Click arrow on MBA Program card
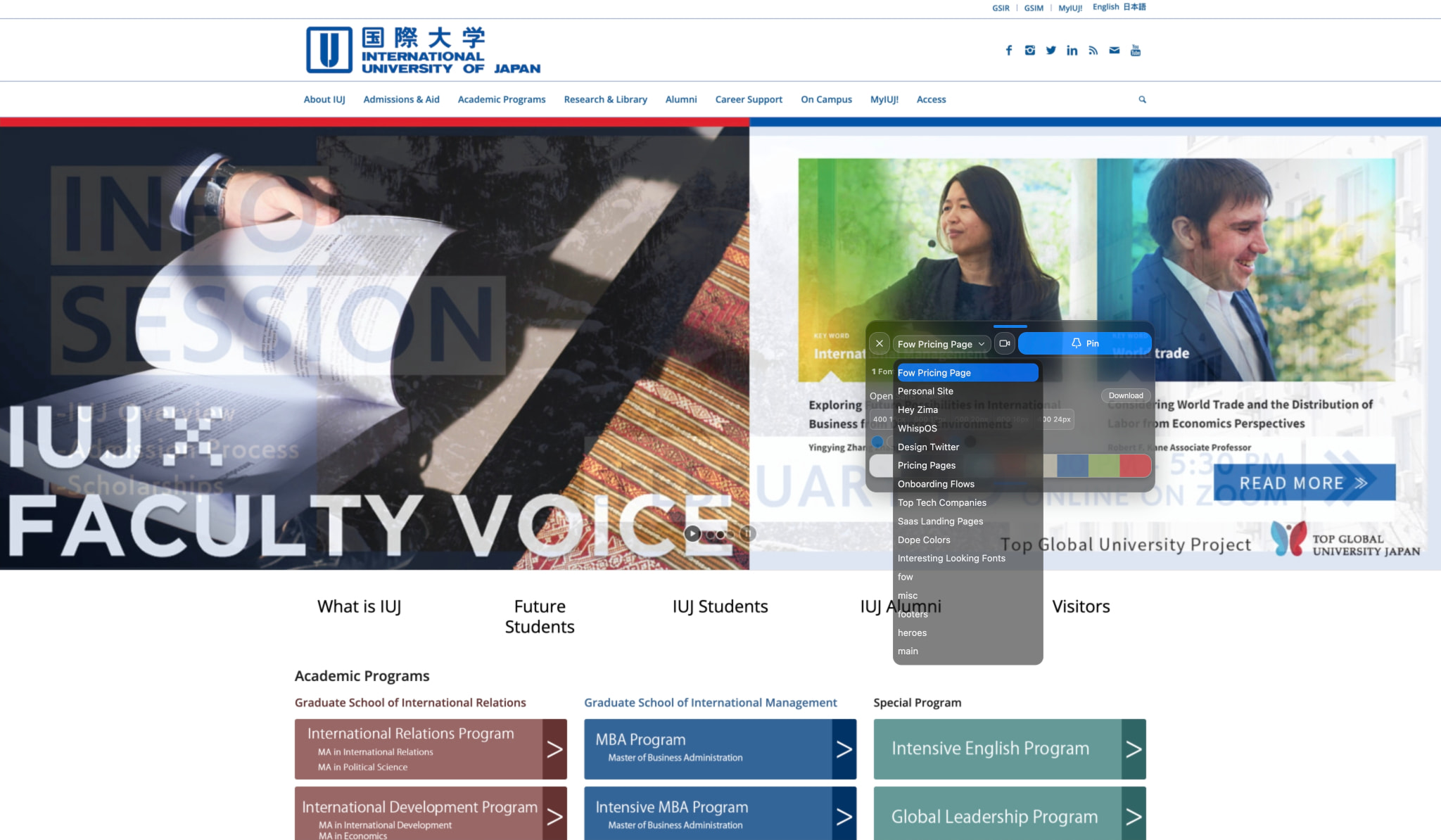The height and width of the screenshot is (840, 1441). pyautogui.click(x=844, y=749)
